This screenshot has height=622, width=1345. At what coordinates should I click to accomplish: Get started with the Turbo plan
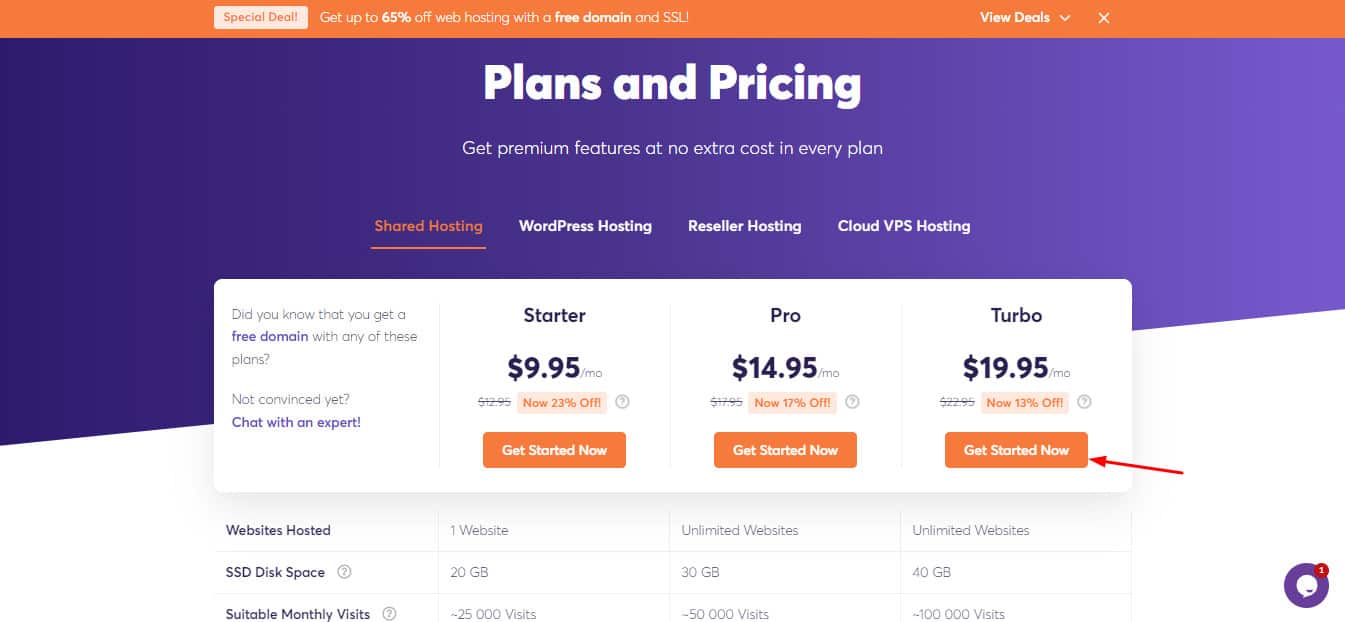click(1016, 450)
